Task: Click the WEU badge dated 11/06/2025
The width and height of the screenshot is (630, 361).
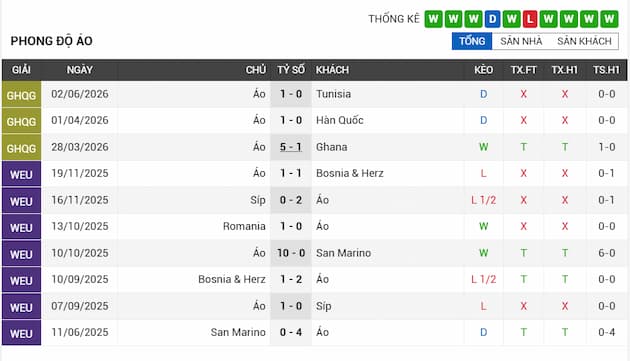Action: tap(21, 333)
